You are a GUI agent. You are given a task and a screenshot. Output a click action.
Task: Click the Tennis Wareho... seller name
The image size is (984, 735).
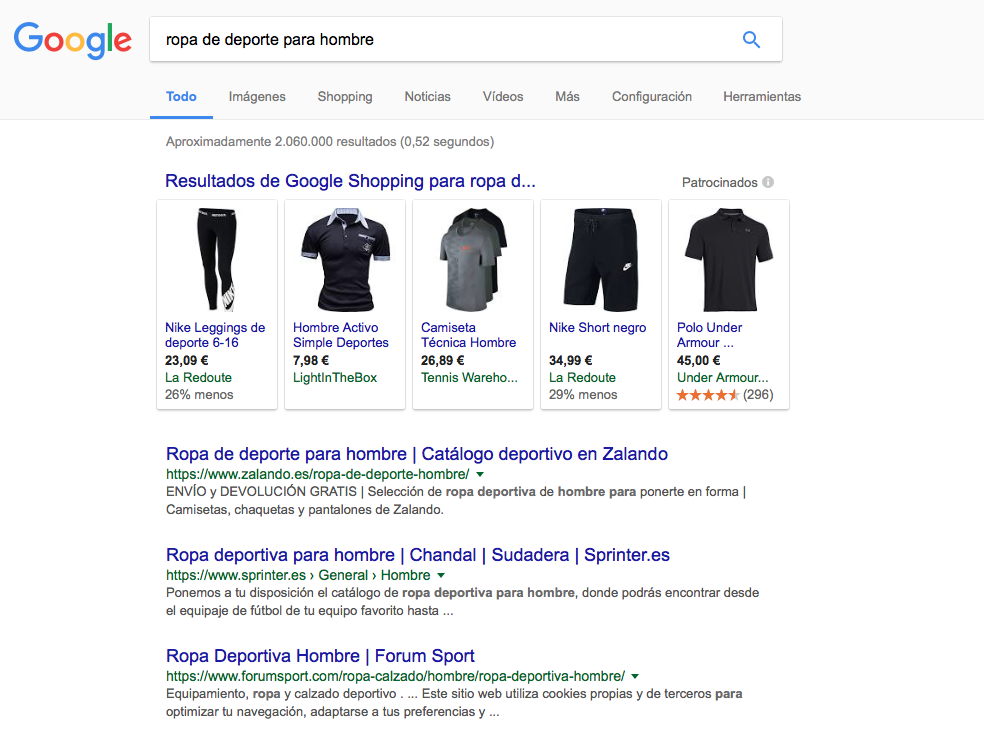coord(469,378)
